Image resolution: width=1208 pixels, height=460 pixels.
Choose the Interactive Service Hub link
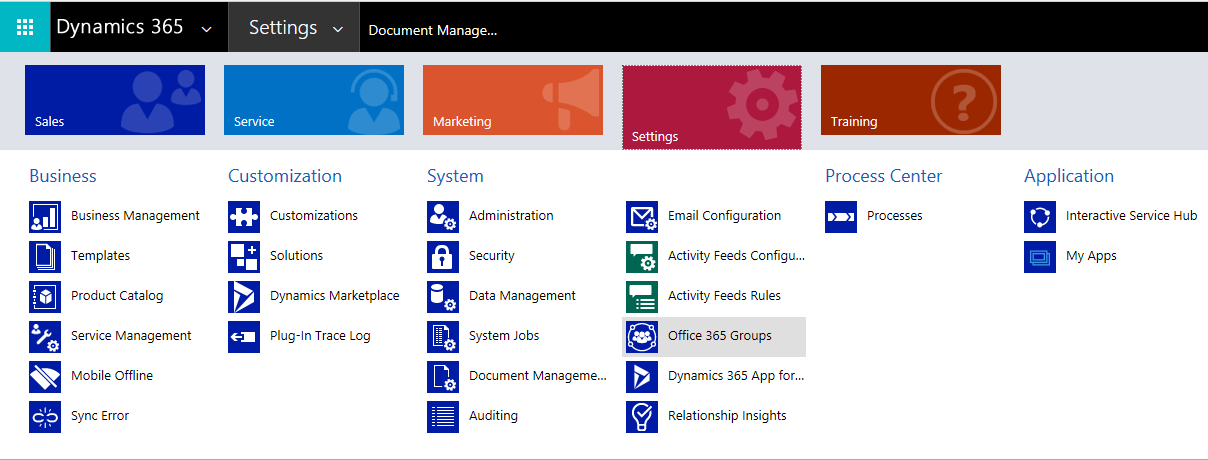(x=1132, y=216)
